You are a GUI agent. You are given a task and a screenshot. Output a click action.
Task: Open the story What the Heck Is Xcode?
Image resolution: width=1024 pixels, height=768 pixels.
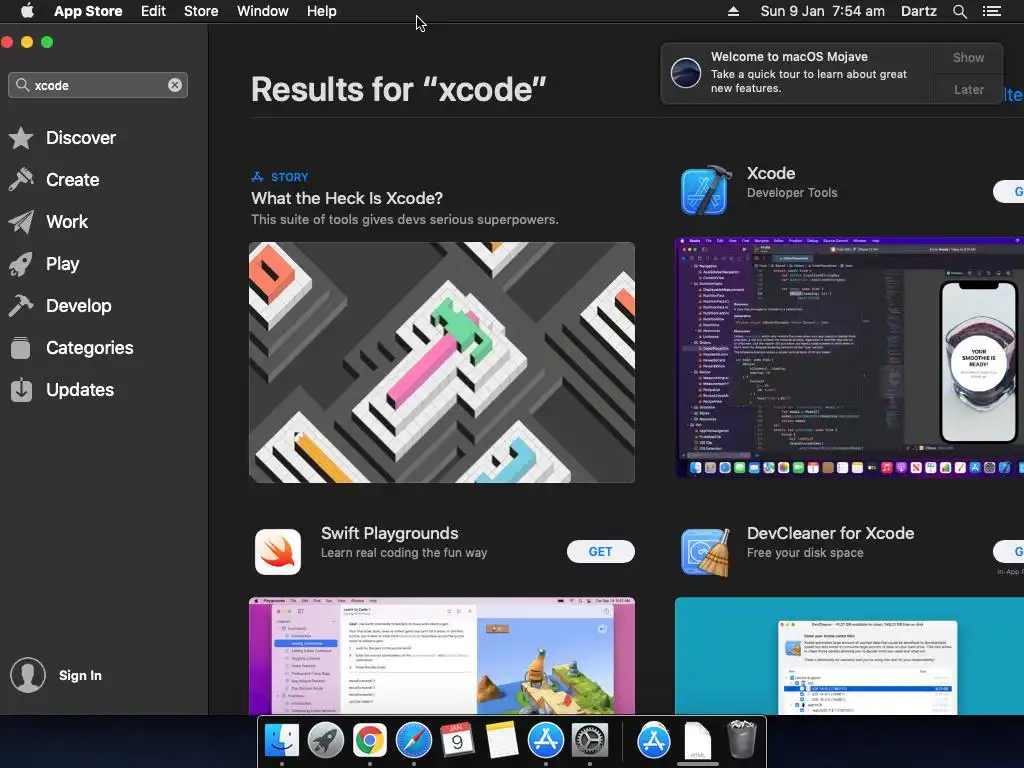click(347, 199)
